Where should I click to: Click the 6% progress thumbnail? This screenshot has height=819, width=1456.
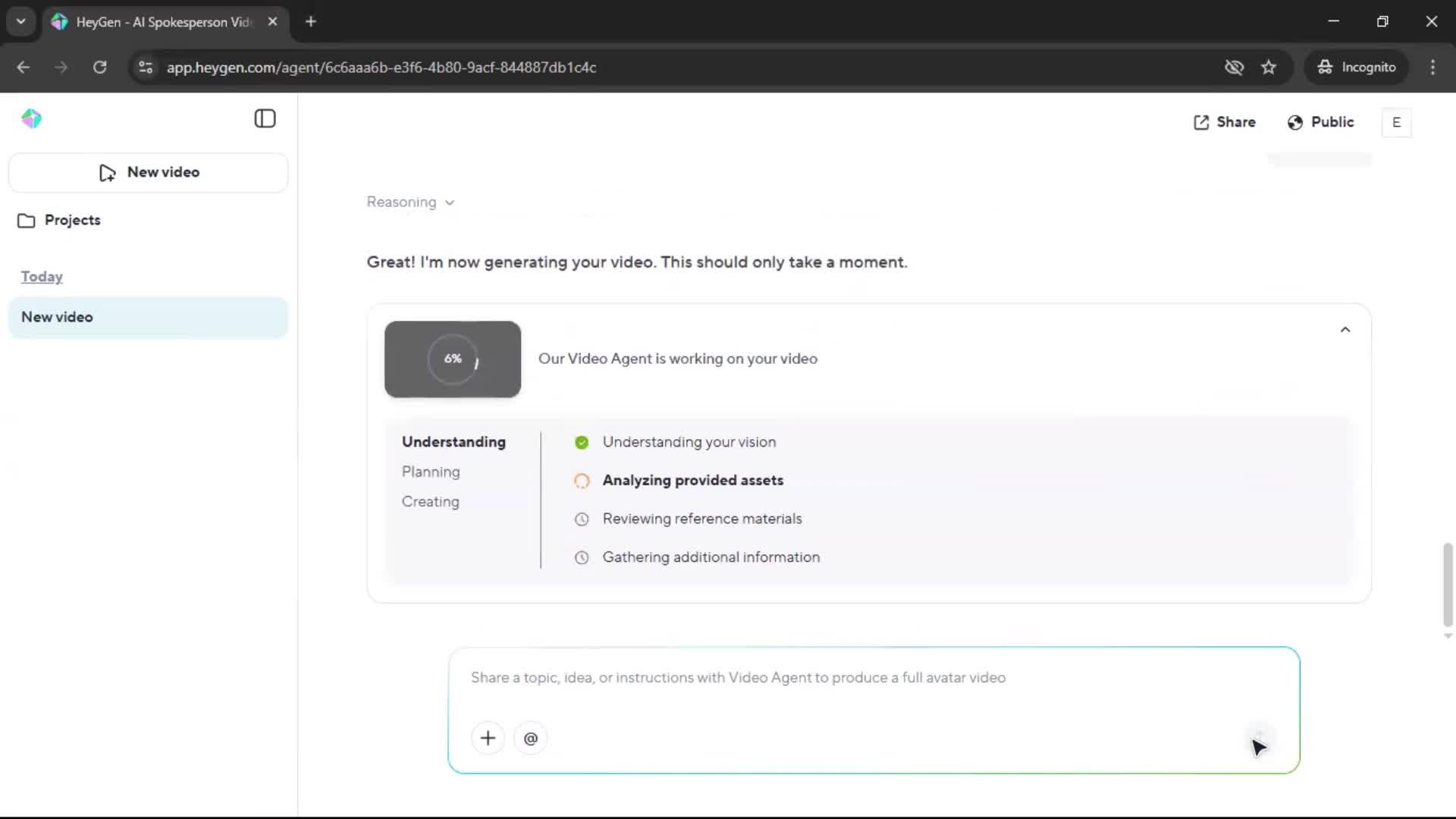(453, 359)
